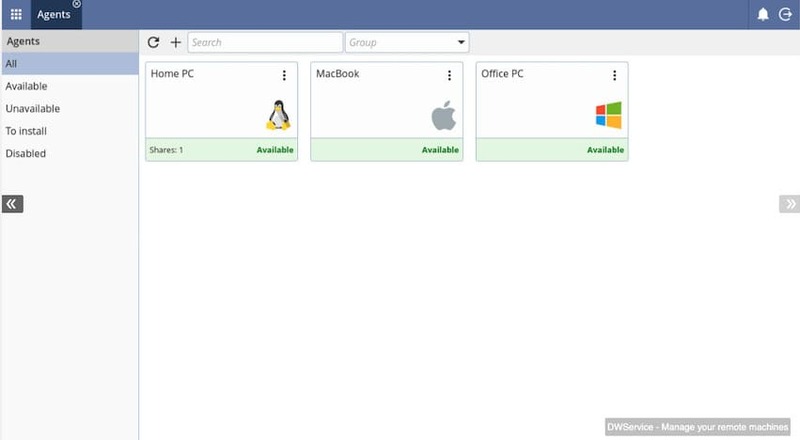Collapse the left sidebar panel
This screenshot has height=440, width=800.
coord(12,204)
